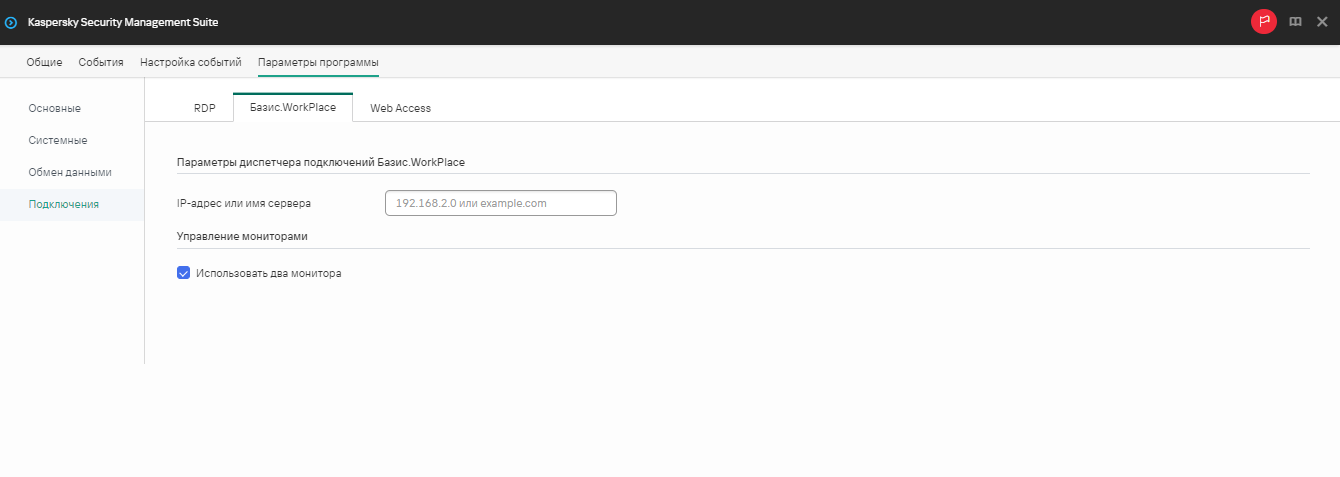Open the События tab
This screenshot has width=1340, height=477.
pyautogui.click(x=101, y=62)
